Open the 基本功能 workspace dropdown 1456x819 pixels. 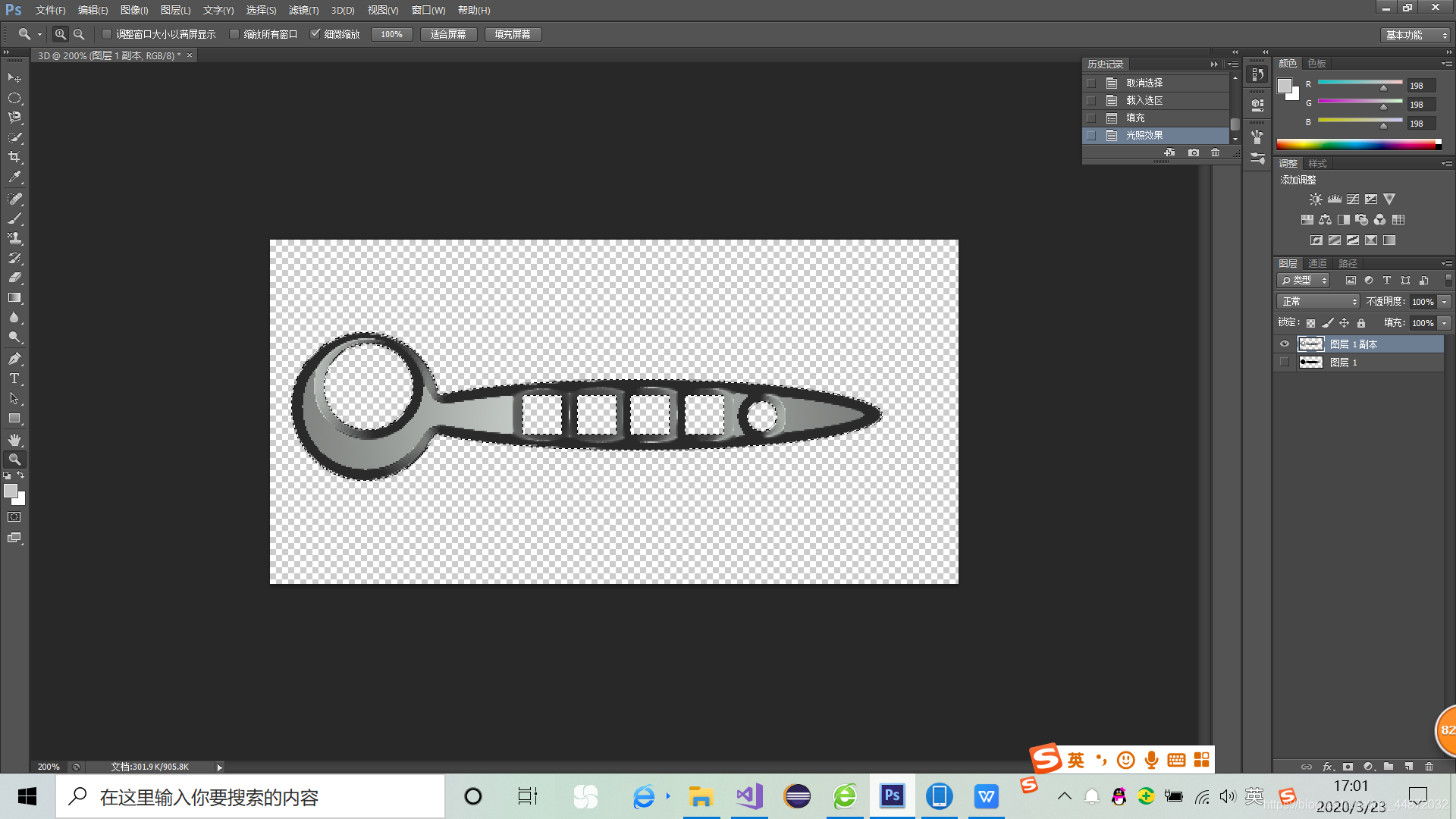coord(1415,35)
